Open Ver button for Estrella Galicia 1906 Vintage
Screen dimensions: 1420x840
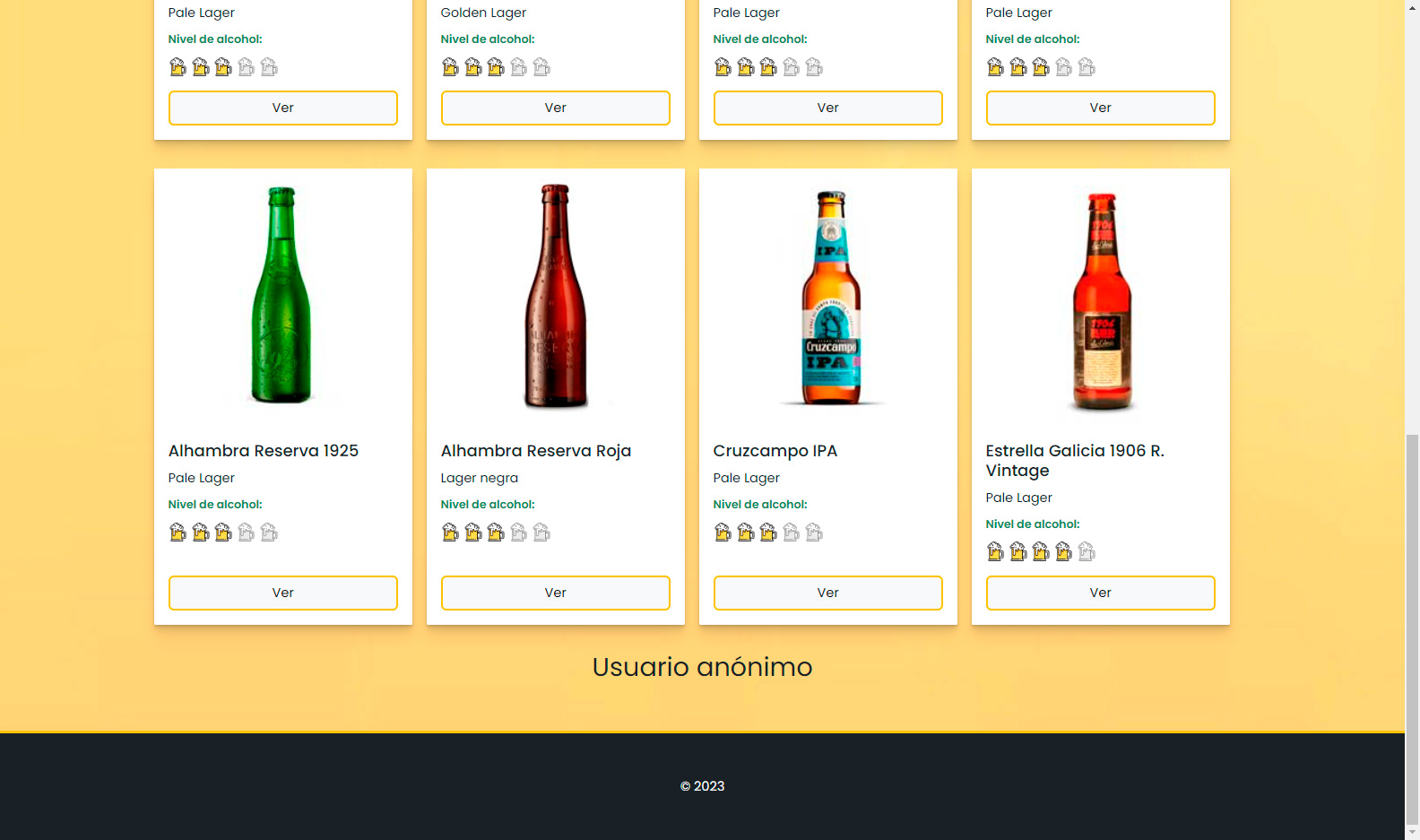(1101, 593)
